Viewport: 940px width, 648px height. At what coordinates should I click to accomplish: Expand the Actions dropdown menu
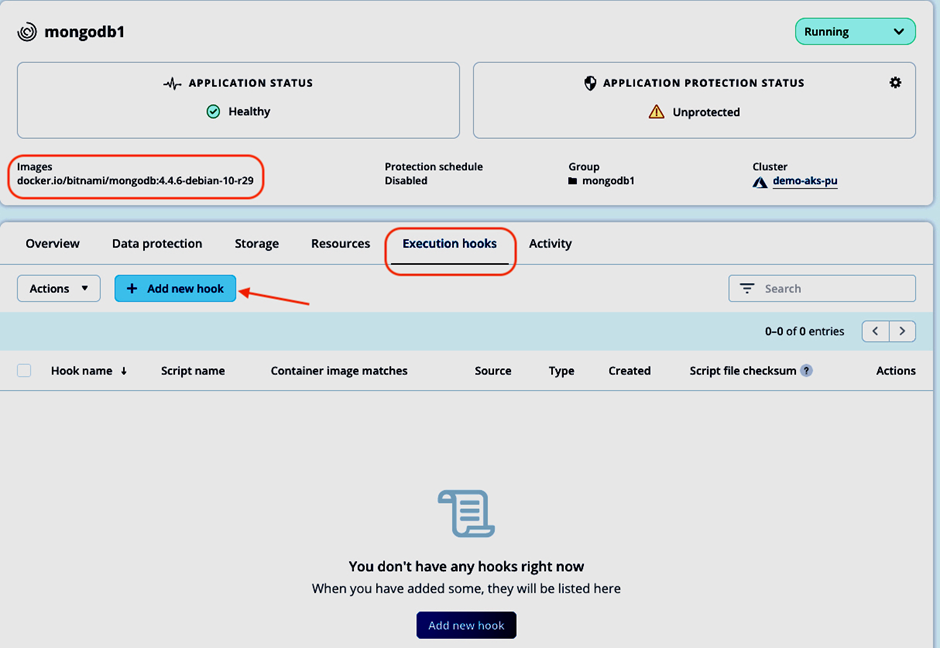[x=59, y=288]
